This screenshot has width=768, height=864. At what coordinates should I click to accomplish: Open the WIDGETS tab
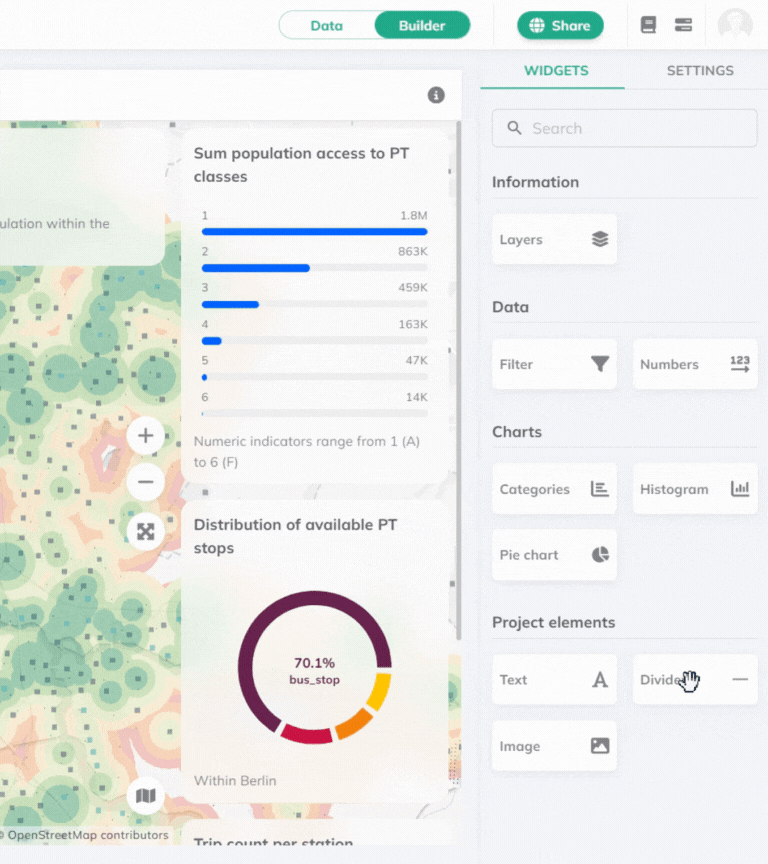click(x=556, y=71)
